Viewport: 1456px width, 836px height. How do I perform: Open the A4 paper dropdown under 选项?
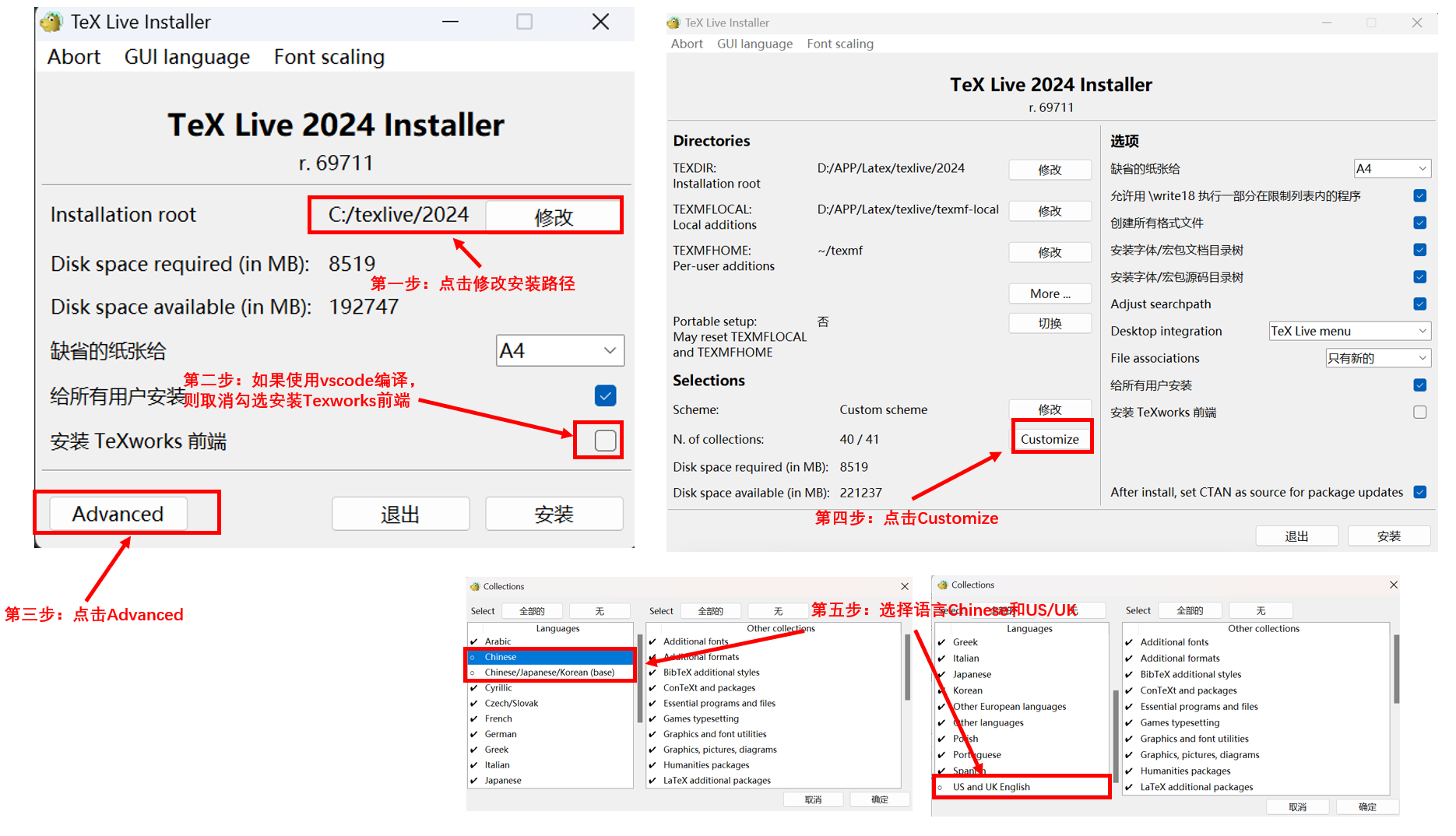tap(1392, 169)
